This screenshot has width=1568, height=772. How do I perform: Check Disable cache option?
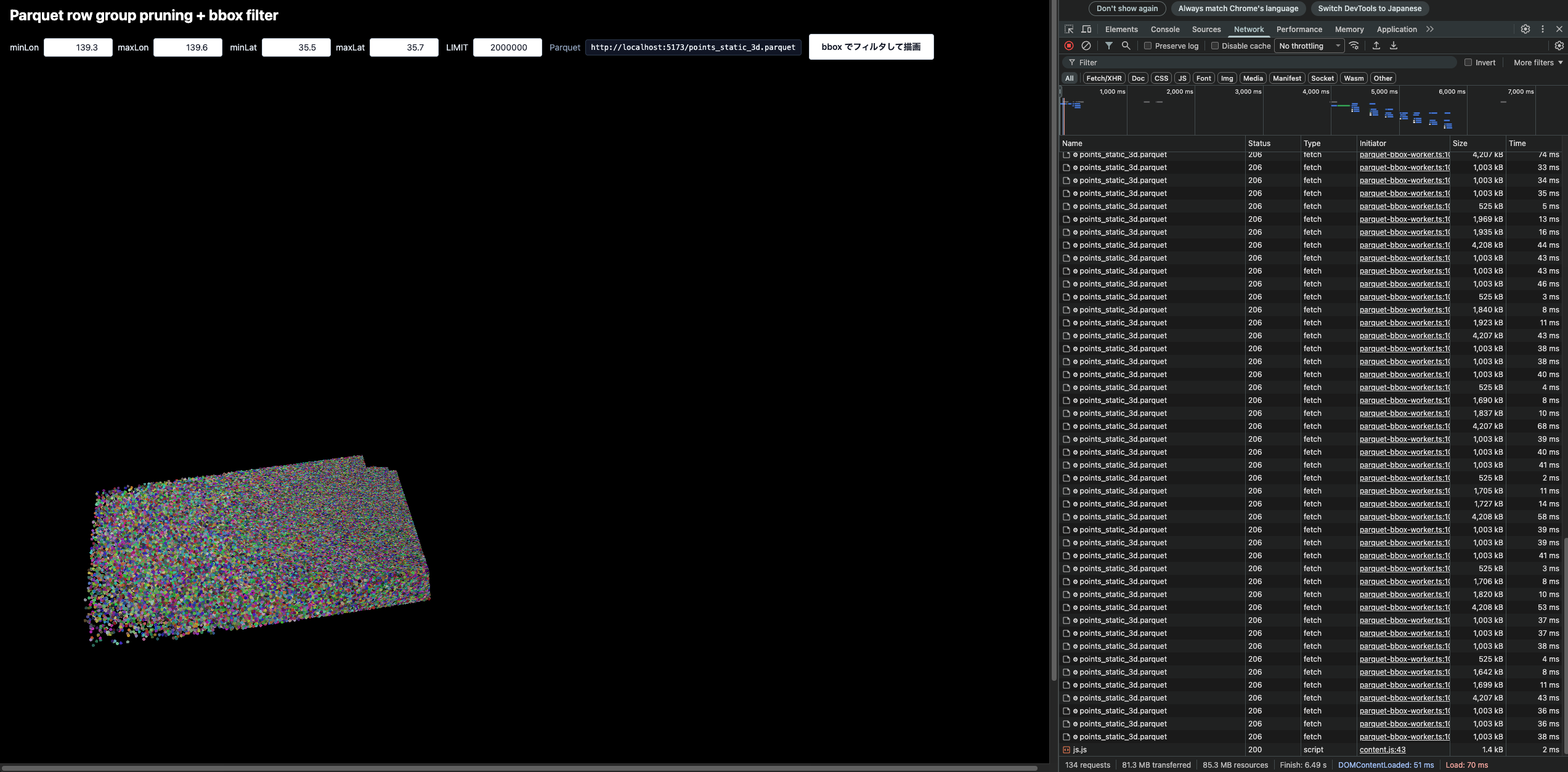tap(1215, 46)
